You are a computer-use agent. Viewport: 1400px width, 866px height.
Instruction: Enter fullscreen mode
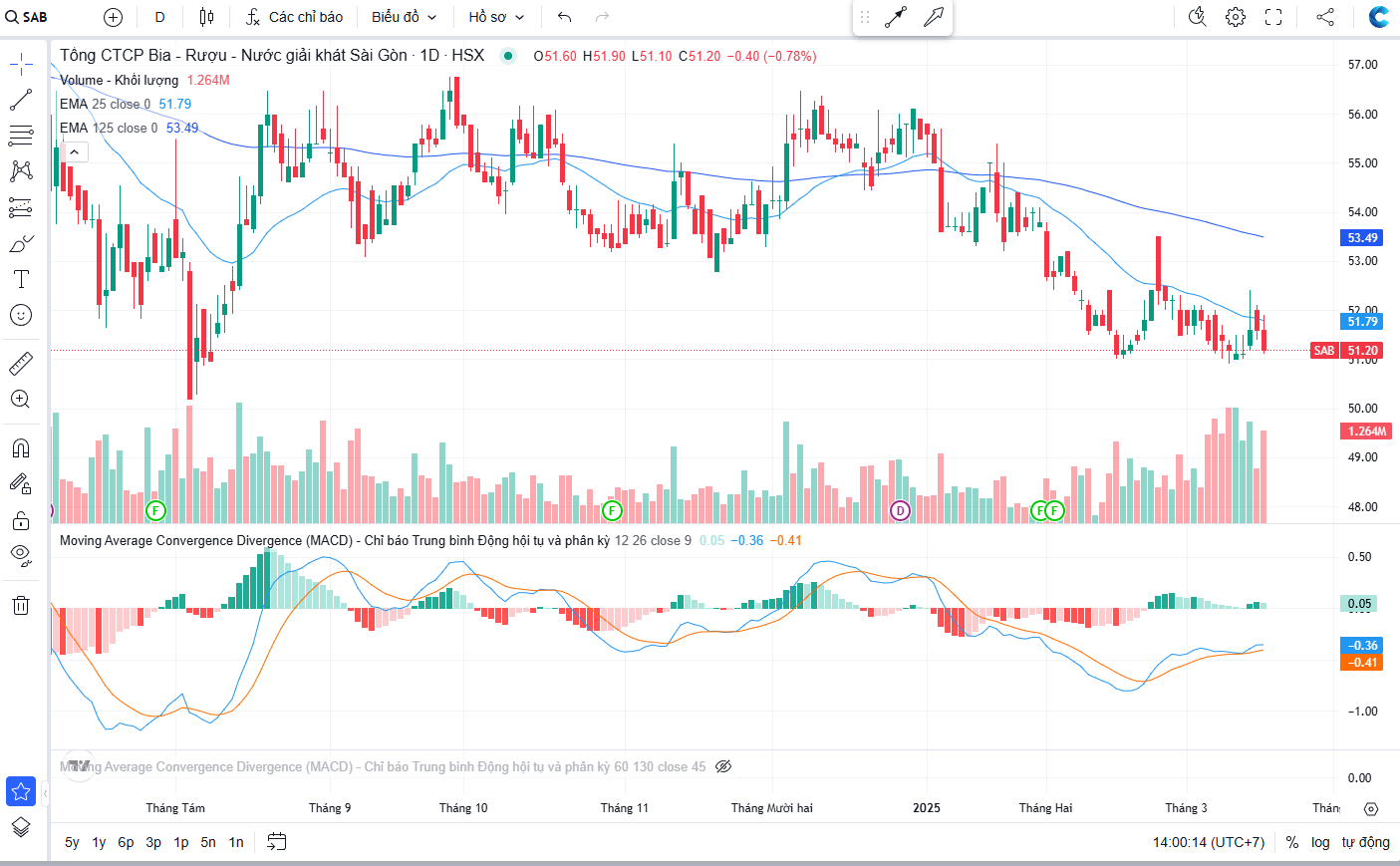[x=1273, y=17]
